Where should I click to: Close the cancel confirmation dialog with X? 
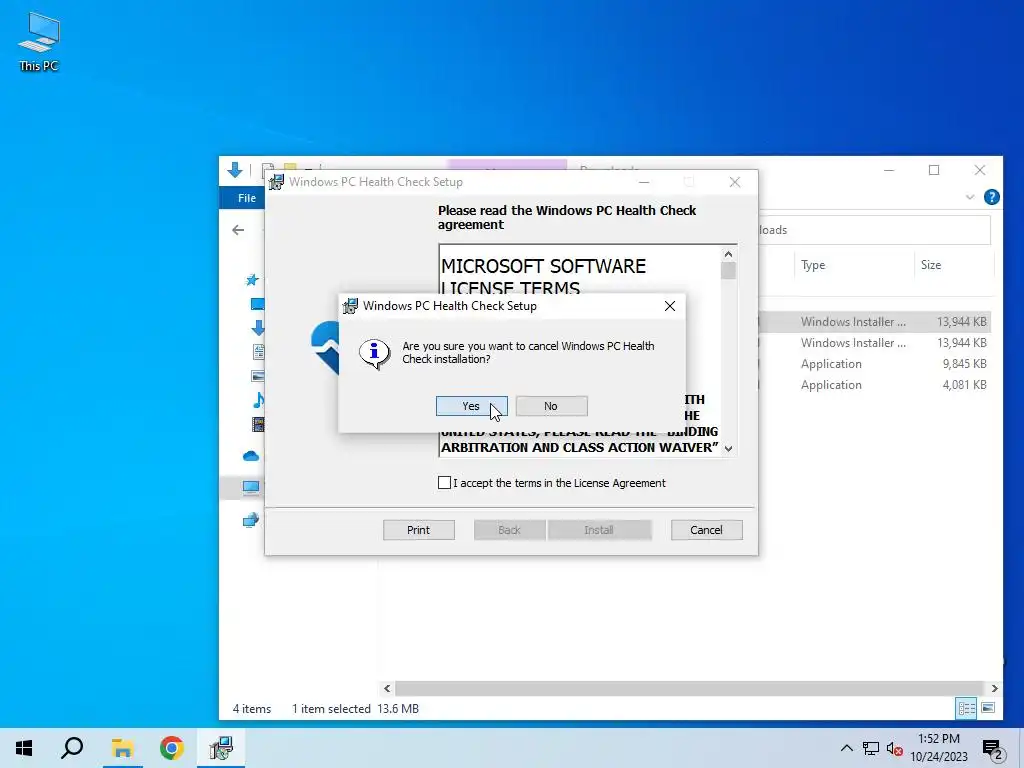point(669,306)
